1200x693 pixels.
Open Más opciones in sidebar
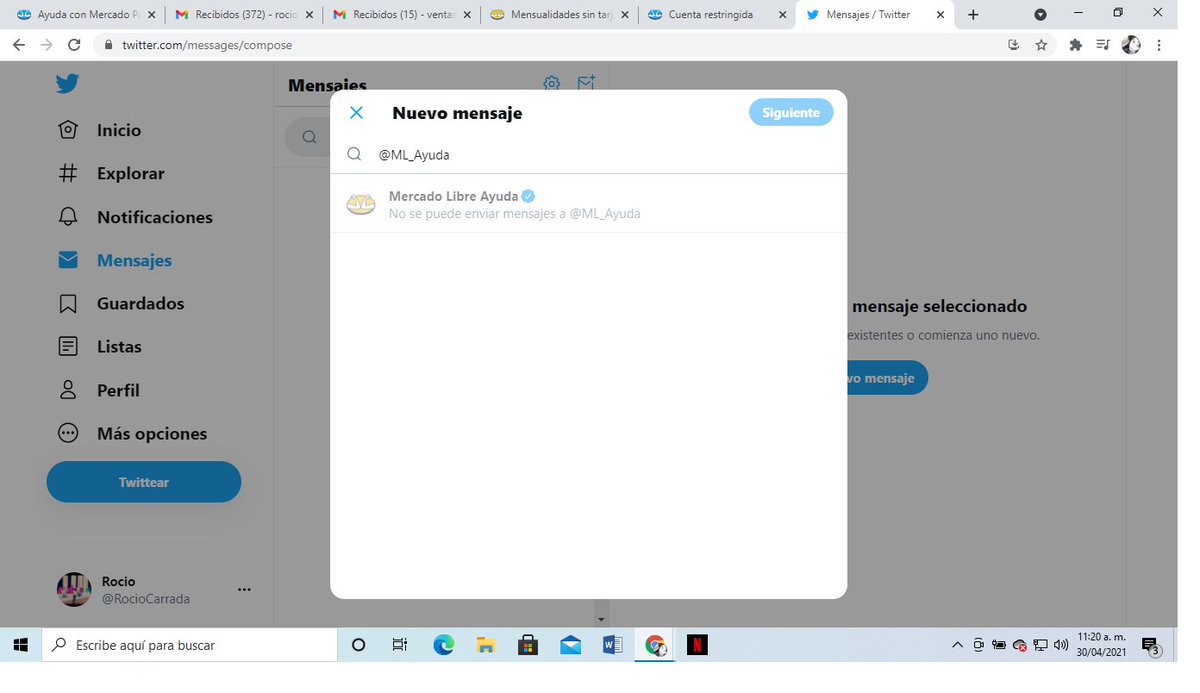(x=132, y=433)
